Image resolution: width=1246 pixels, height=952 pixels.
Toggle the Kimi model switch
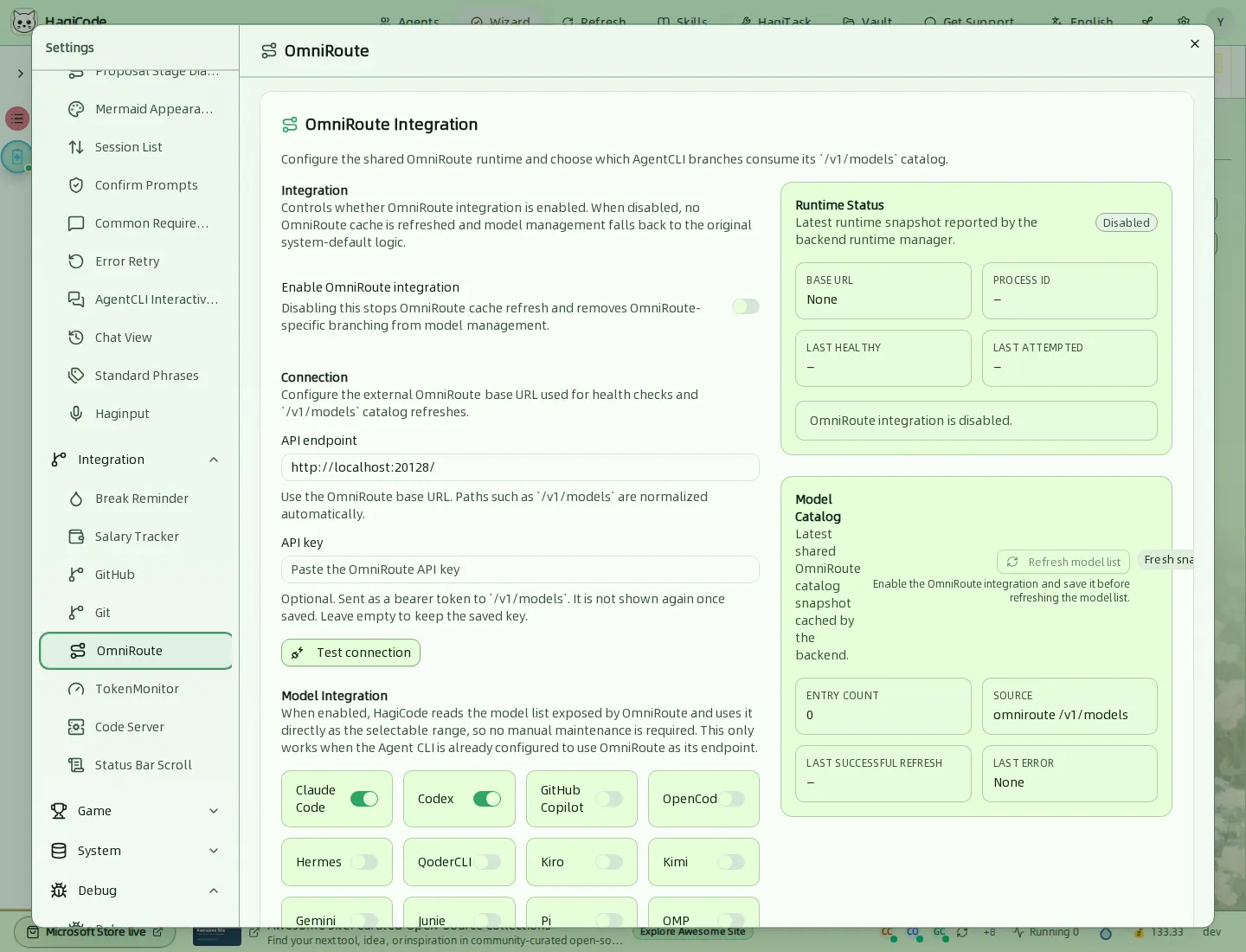(731, 862)
